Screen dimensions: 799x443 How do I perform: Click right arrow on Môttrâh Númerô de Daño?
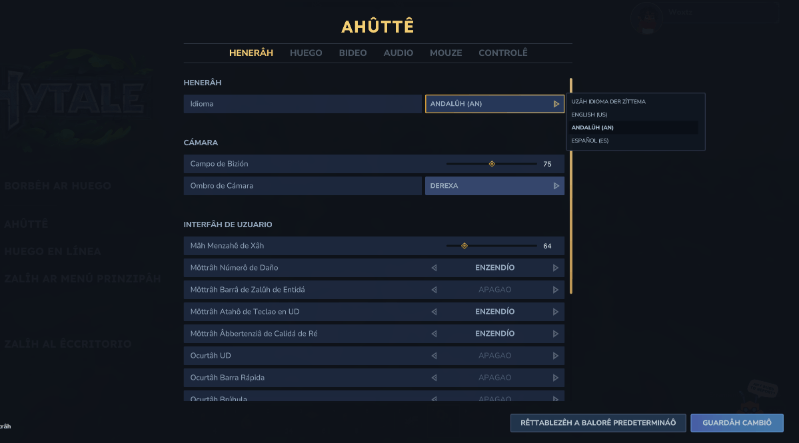[x=555, y=267]
